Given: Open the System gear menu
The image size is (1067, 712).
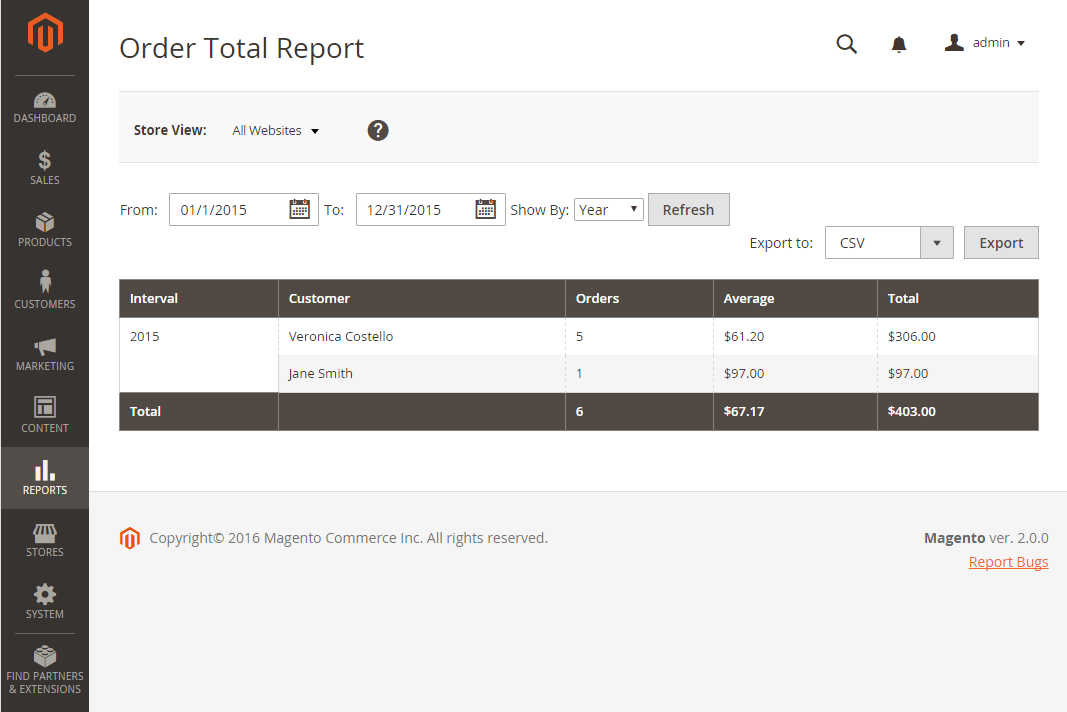Looking at the screenshot, I should 44,601.
